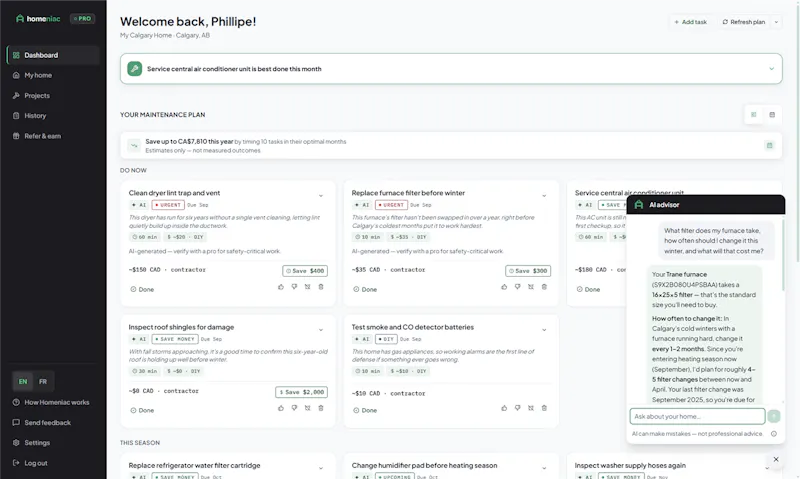
Task: Click Send feedback link
Action: 53,423
